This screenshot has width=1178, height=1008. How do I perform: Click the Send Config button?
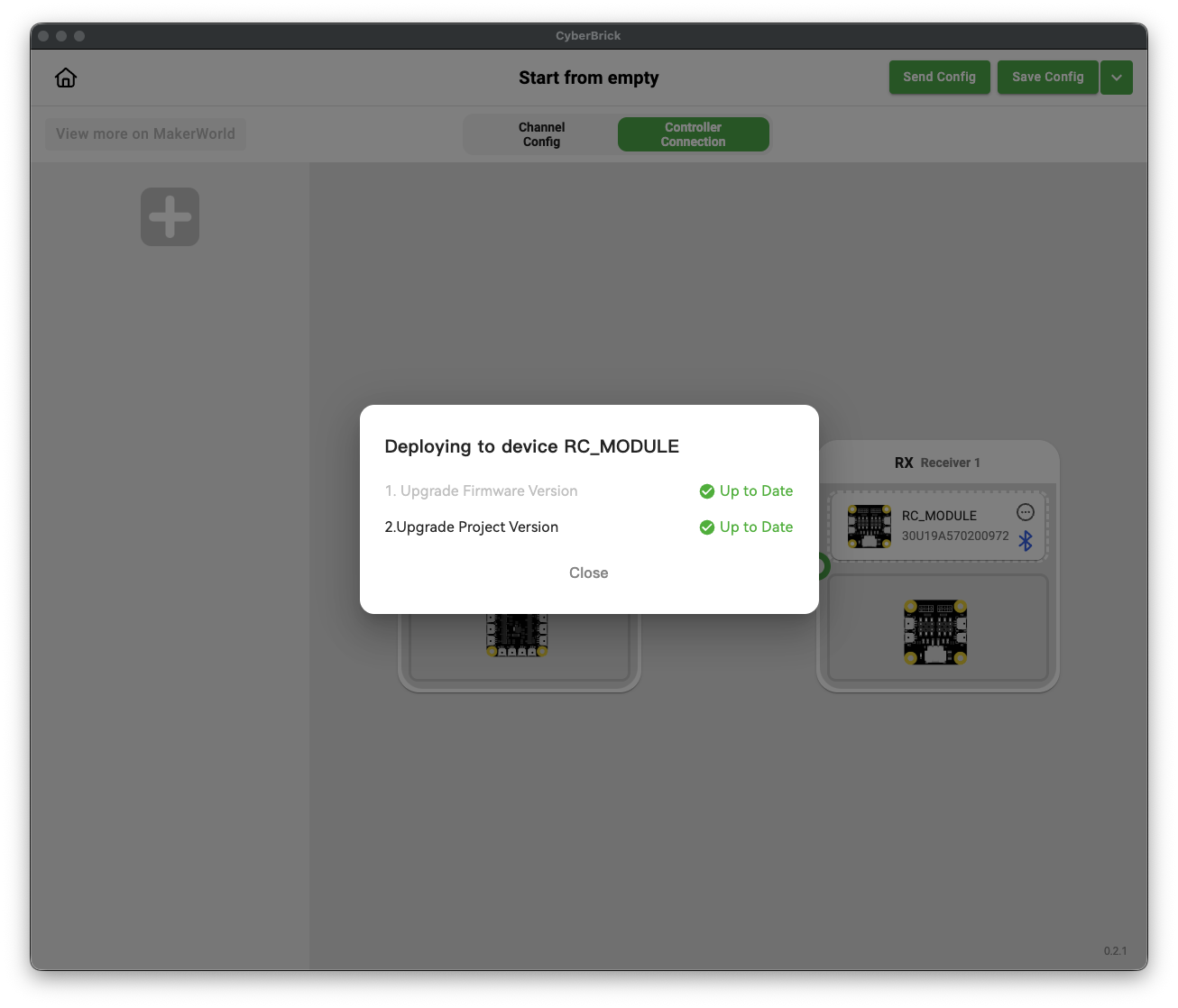point(939,78)
